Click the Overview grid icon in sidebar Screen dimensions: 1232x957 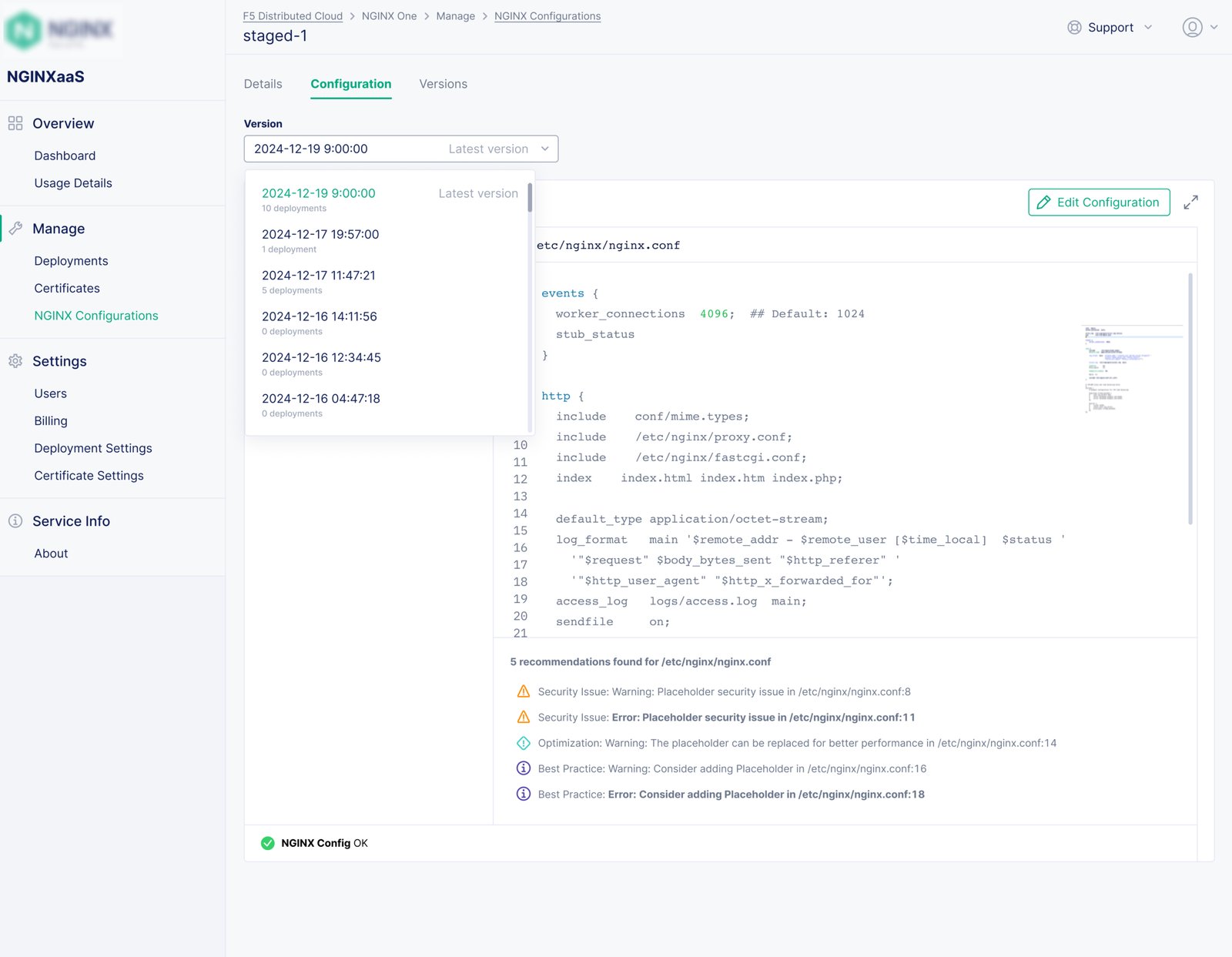(x=15, y=123)
